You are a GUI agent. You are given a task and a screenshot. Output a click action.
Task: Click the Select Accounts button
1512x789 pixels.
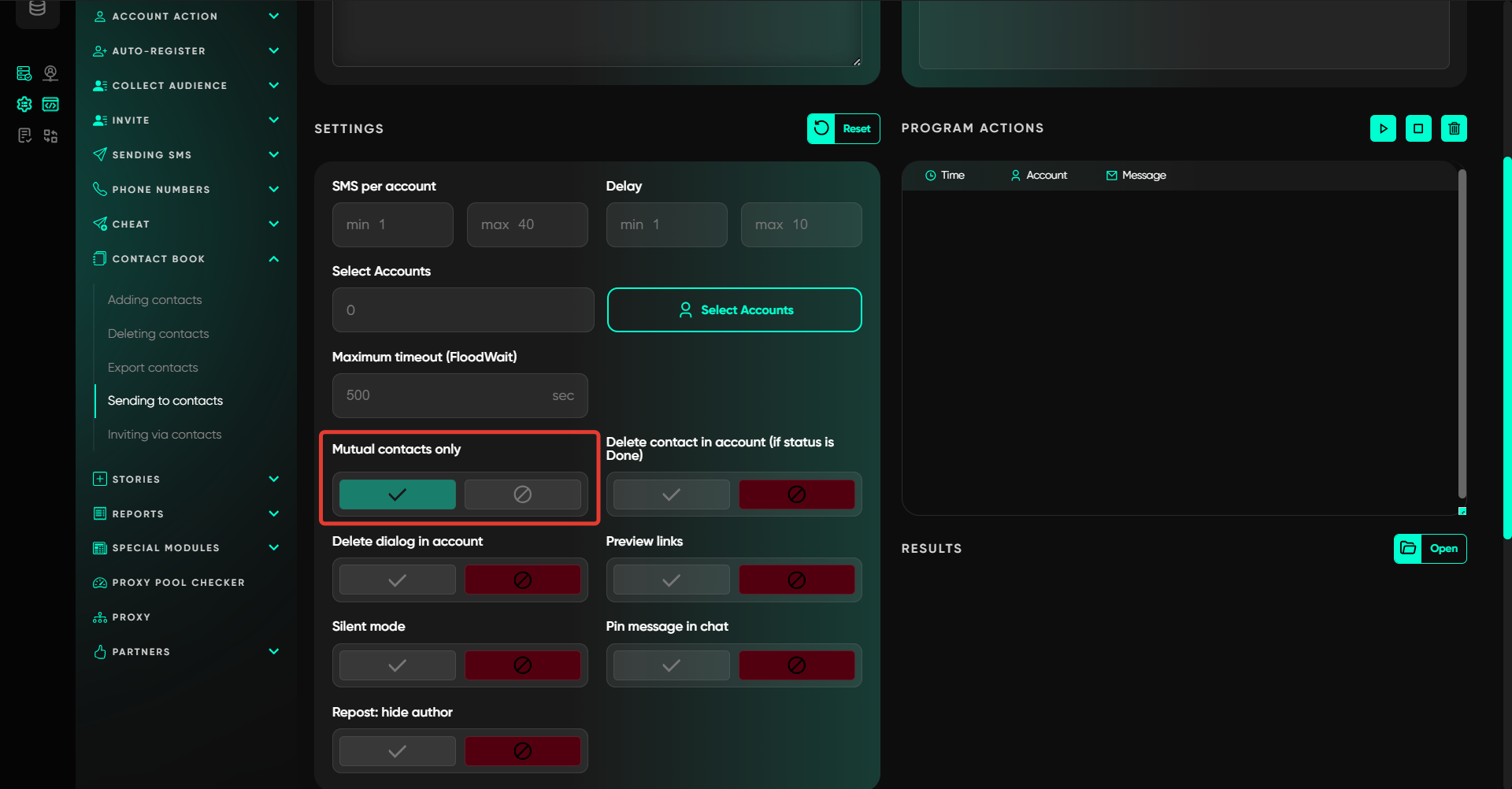(734, 310)
